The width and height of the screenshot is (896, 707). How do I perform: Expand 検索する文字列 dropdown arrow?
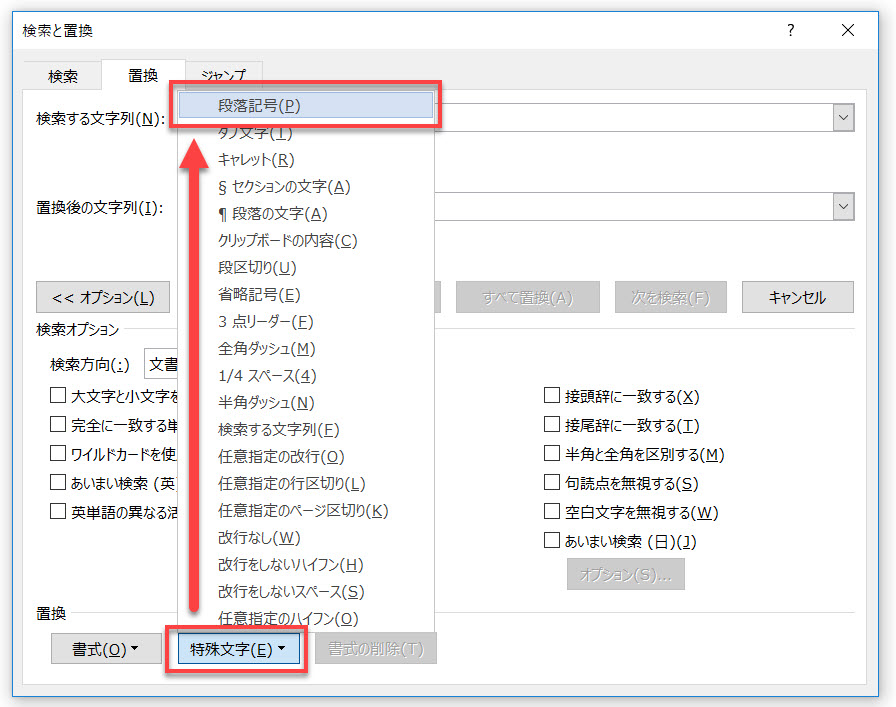(x=843, y=119)
